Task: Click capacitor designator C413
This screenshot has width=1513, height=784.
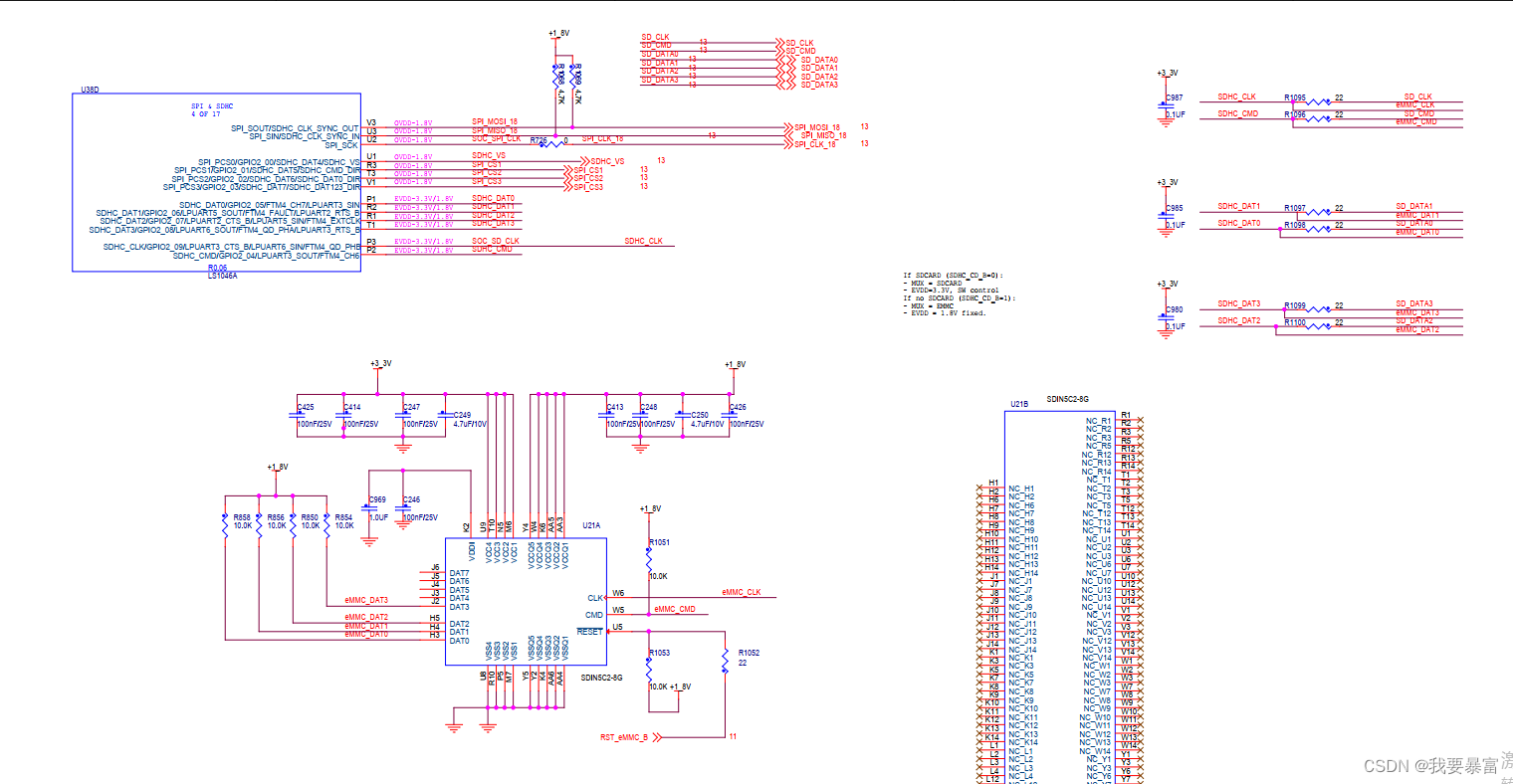Action: point(615,407)
